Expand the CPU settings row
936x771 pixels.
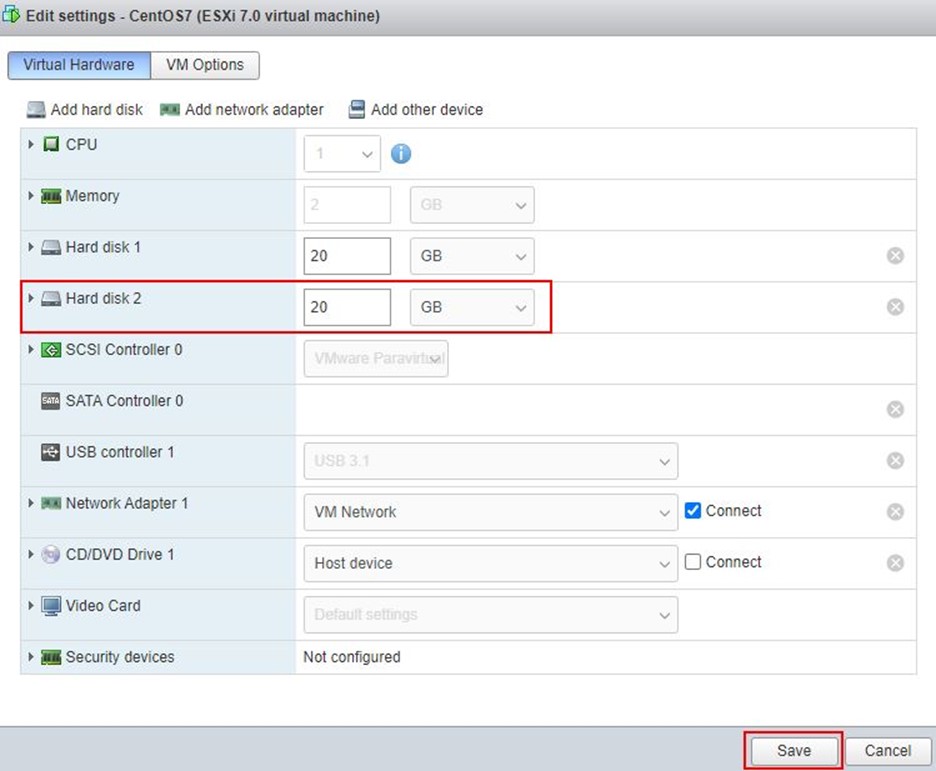click(30, 144)
